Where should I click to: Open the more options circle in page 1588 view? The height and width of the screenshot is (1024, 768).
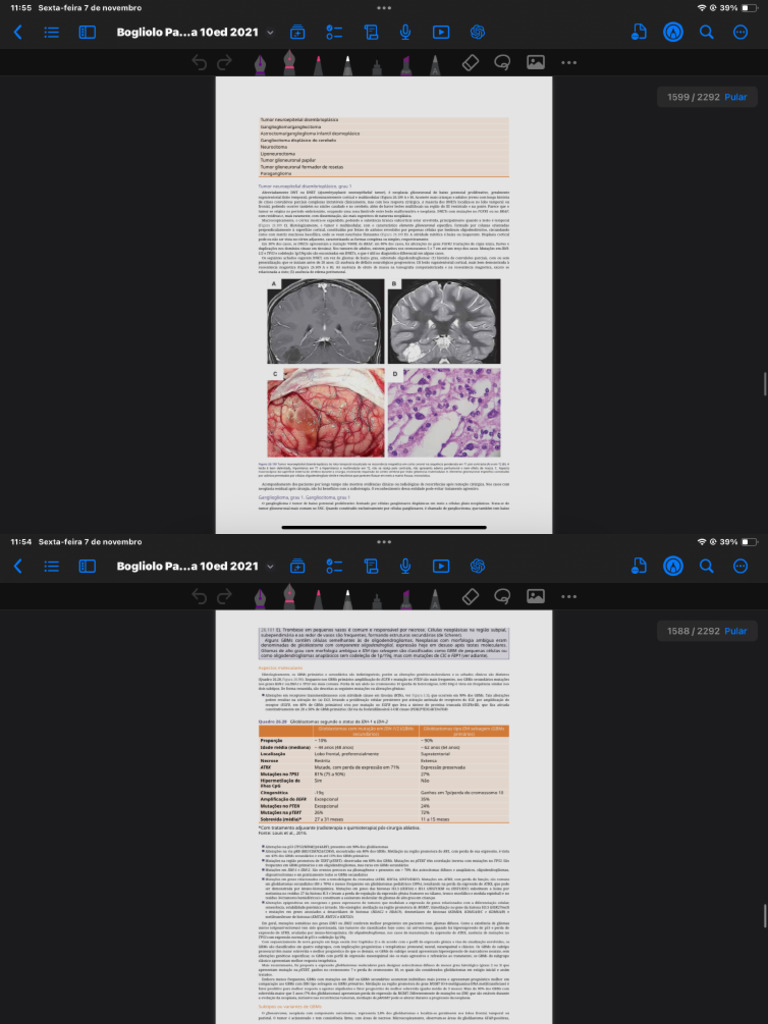[x=740, y=566]
